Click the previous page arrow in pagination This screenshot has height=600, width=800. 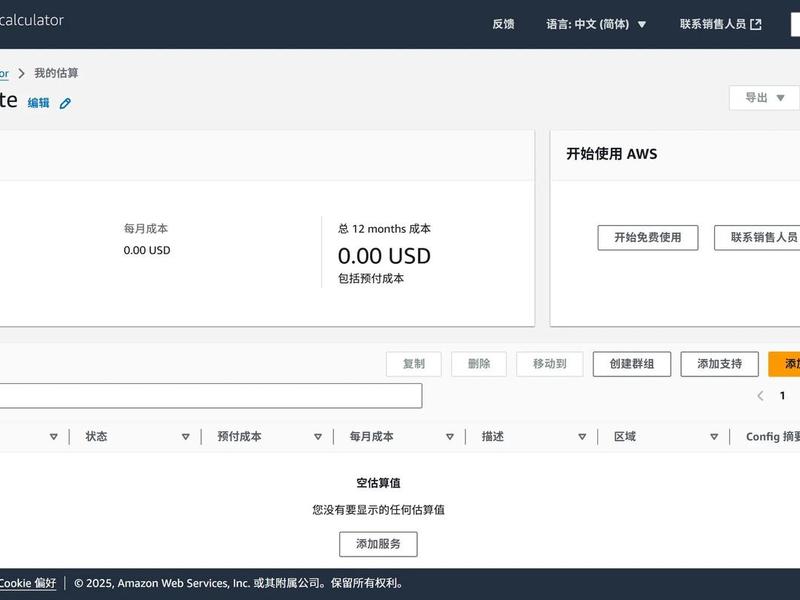tap(760, 395)
